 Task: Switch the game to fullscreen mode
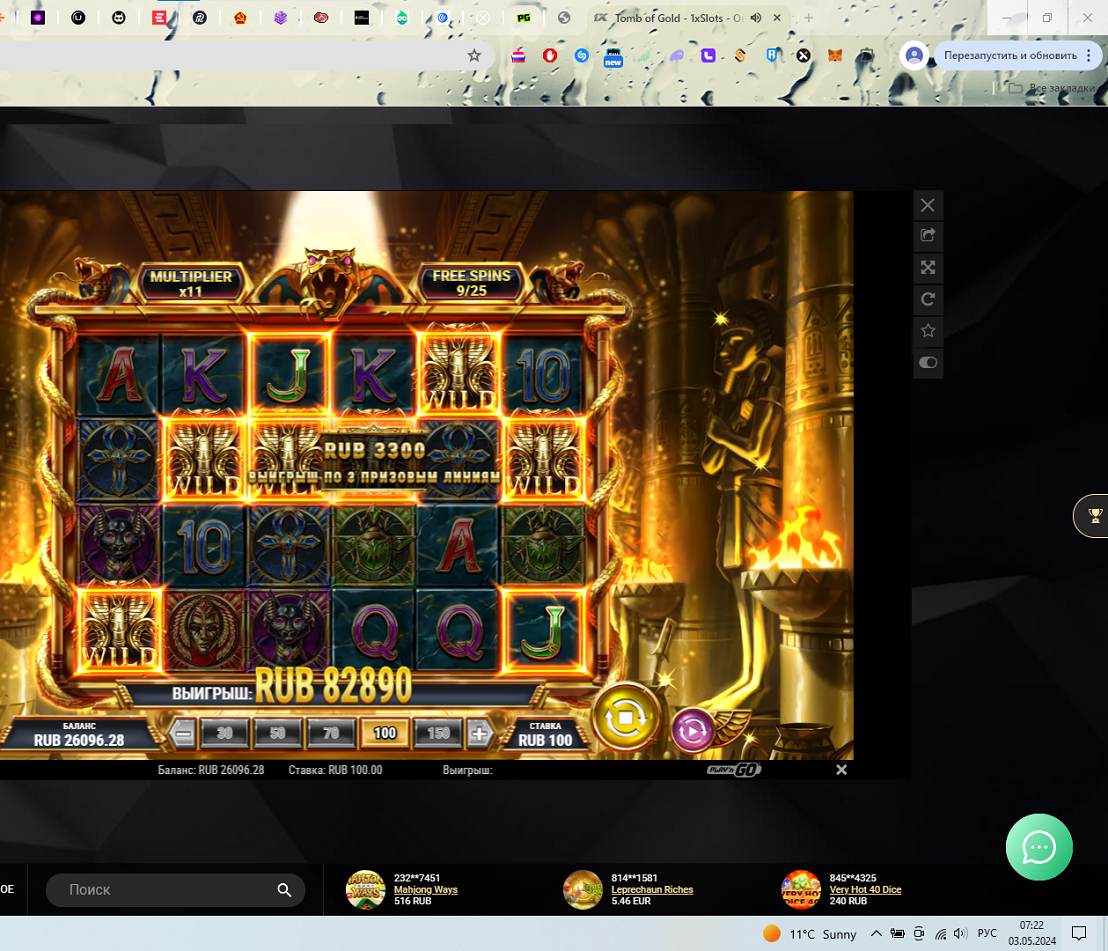(928, 267)
